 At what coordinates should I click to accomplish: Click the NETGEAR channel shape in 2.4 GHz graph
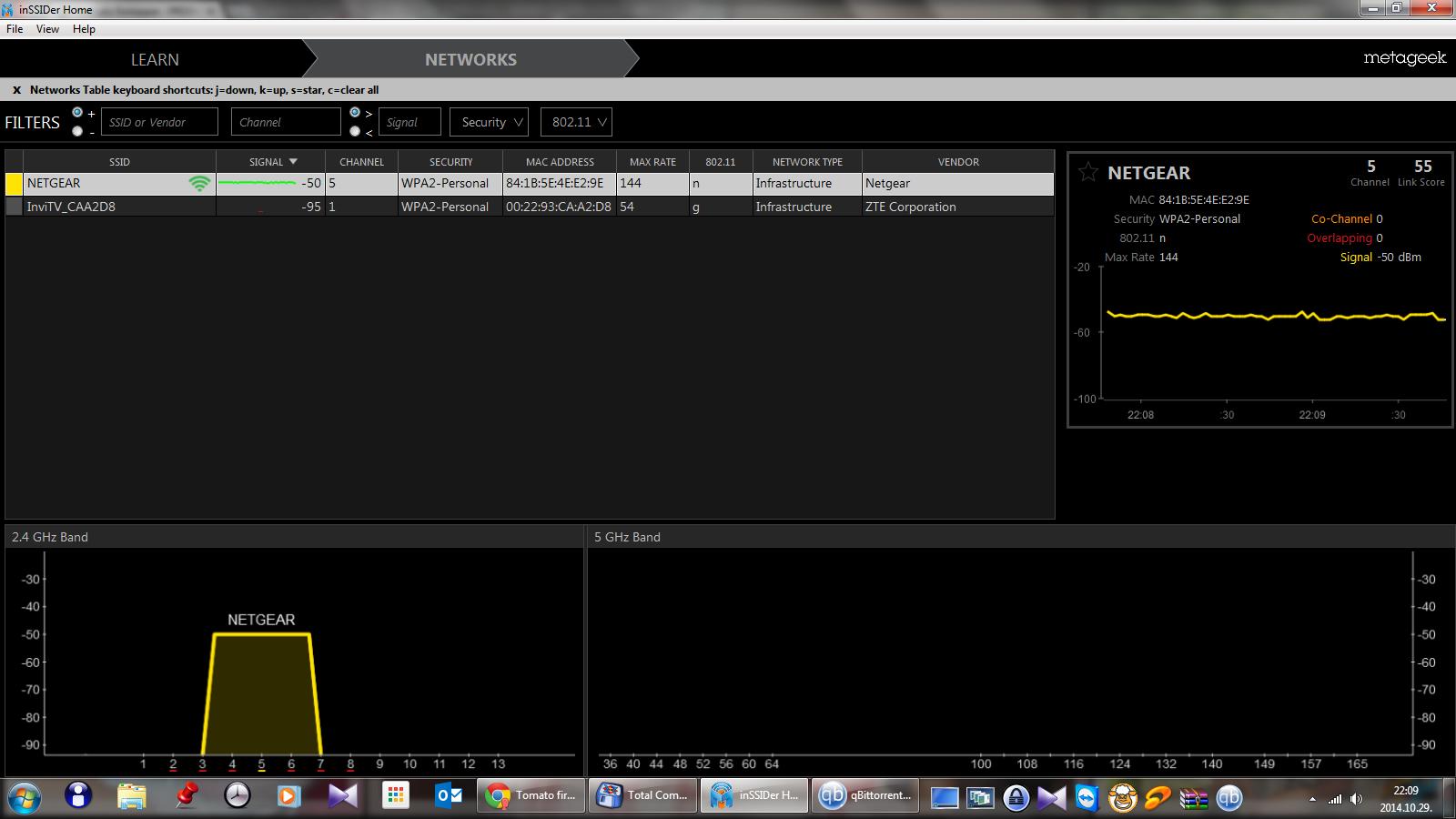pos(261,693)
